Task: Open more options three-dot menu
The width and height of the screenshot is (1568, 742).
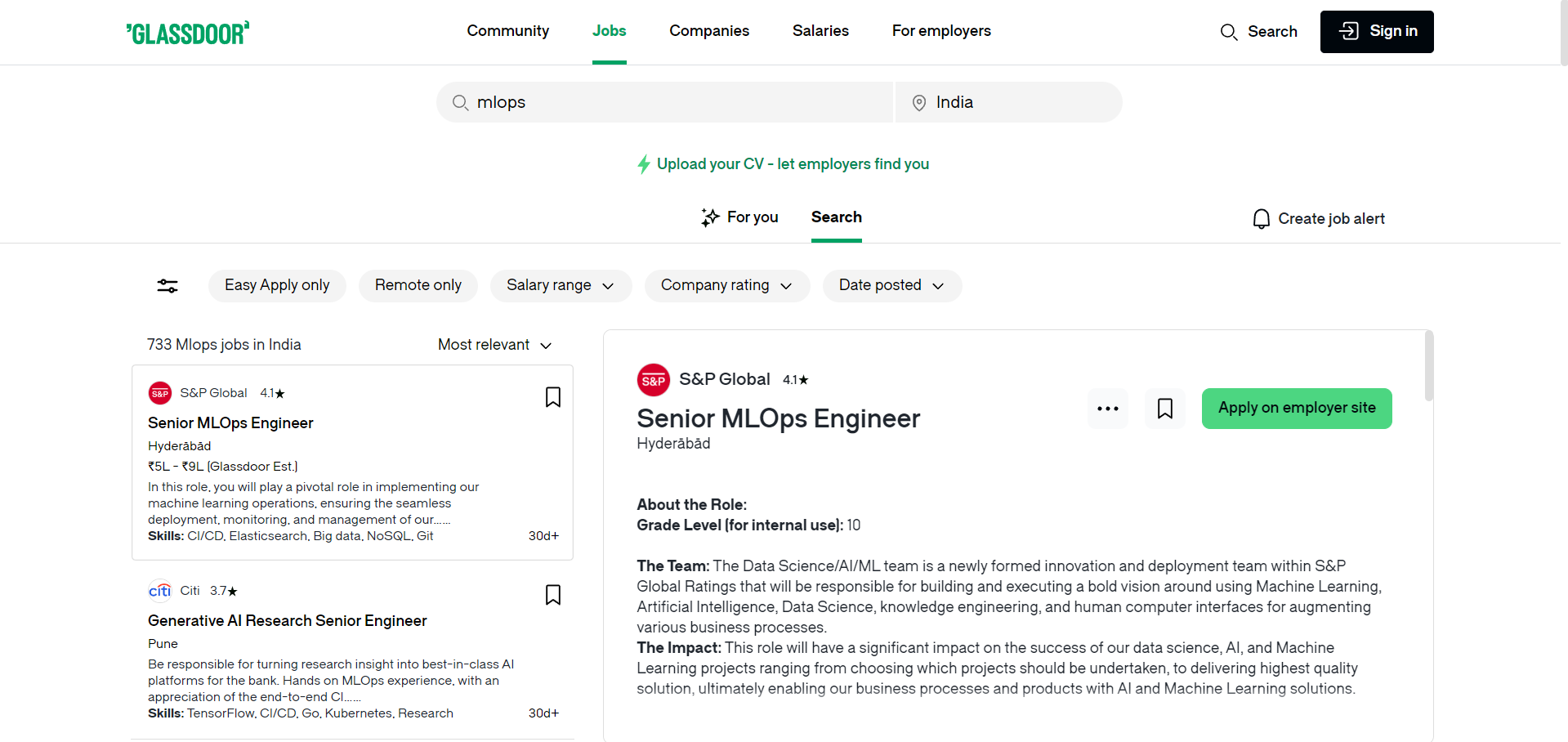Action: pos(1108,409)
